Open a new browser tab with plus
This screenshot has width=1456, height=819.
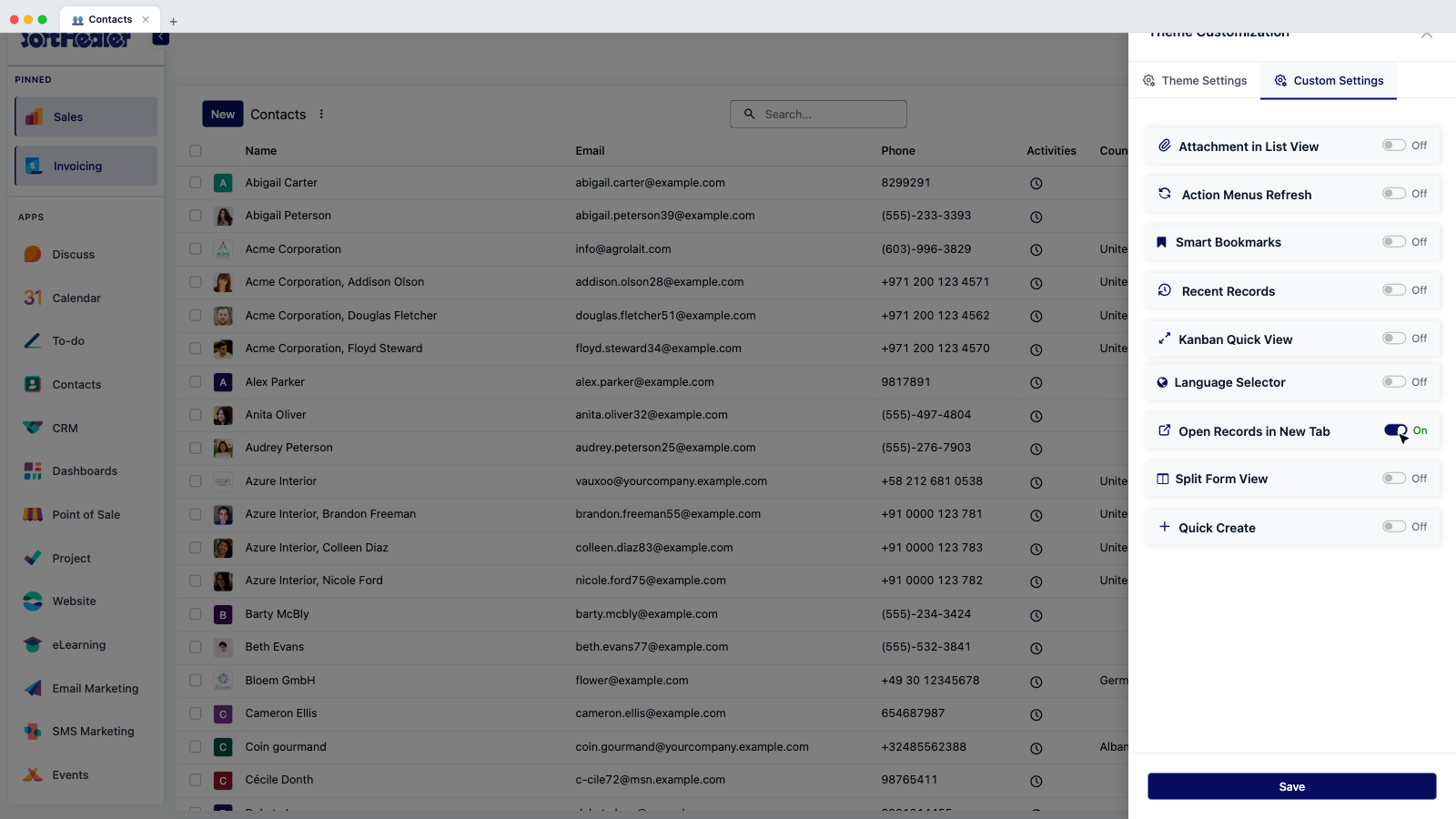pos(173,21)
